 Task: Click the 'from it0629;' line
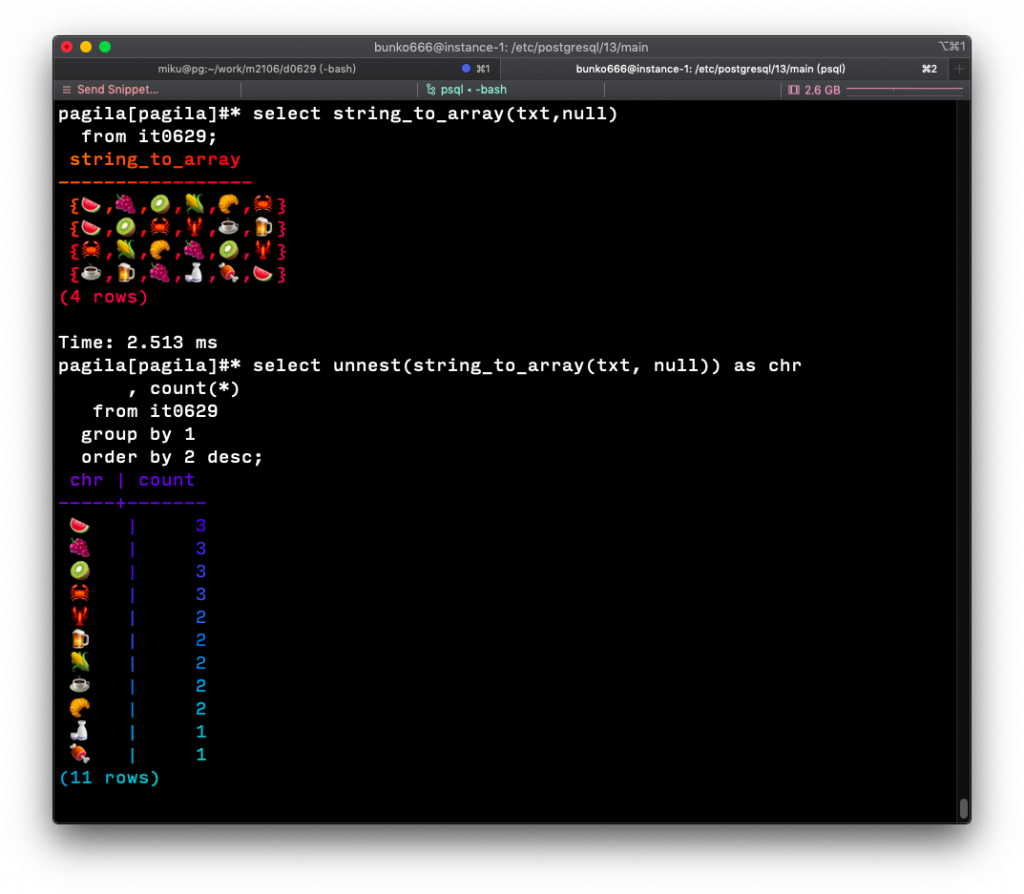(149, 136)
